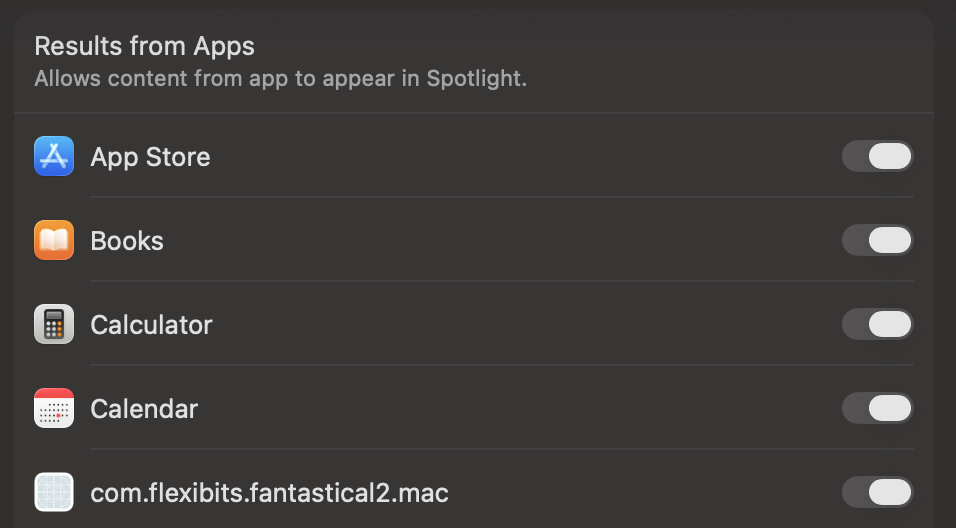
Task: Click the orange Books app icon
Action: [x=54, y=241]
